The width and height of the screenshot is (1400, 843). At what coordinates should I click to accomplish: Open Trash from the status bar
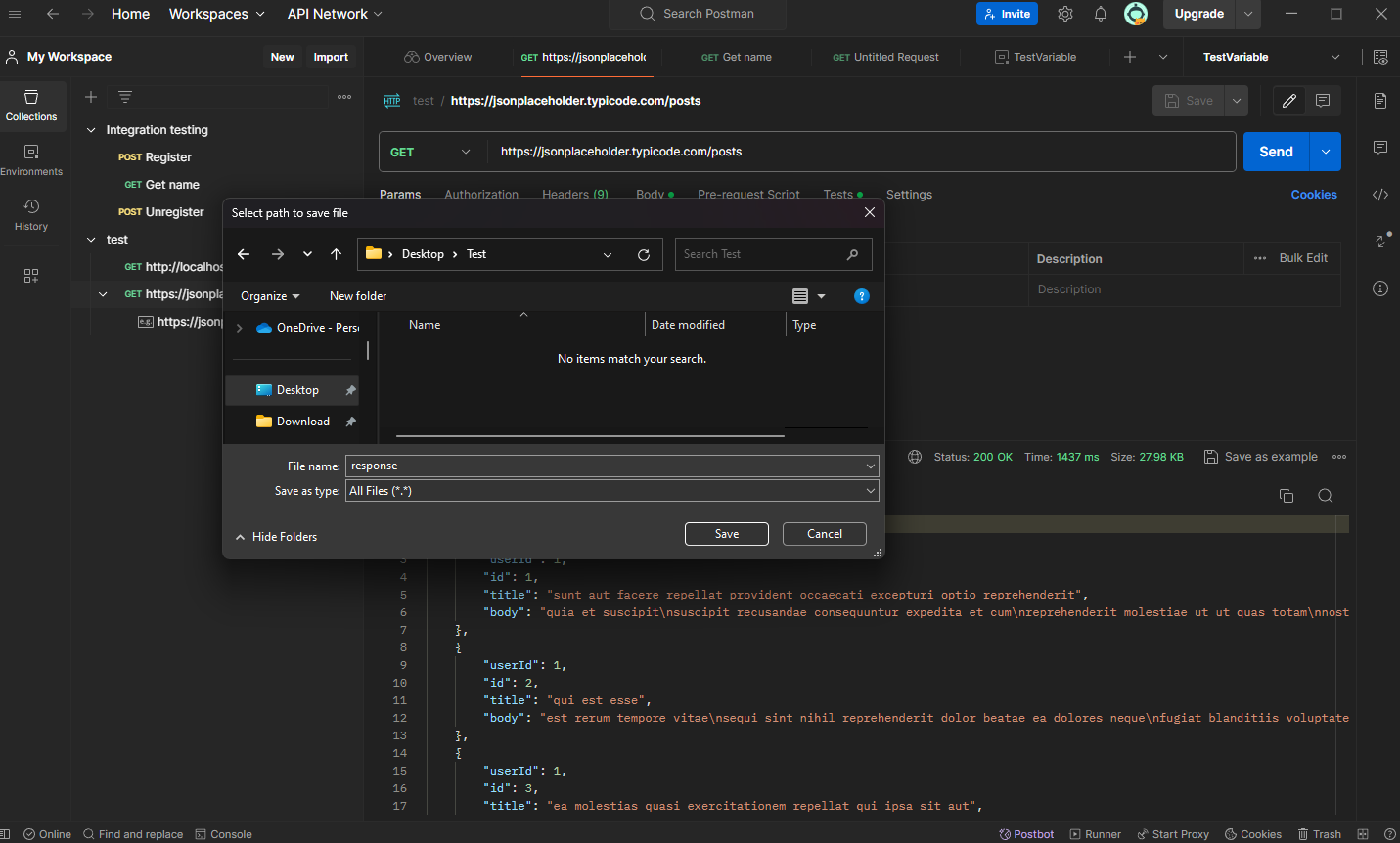[x=1320, y=834]
